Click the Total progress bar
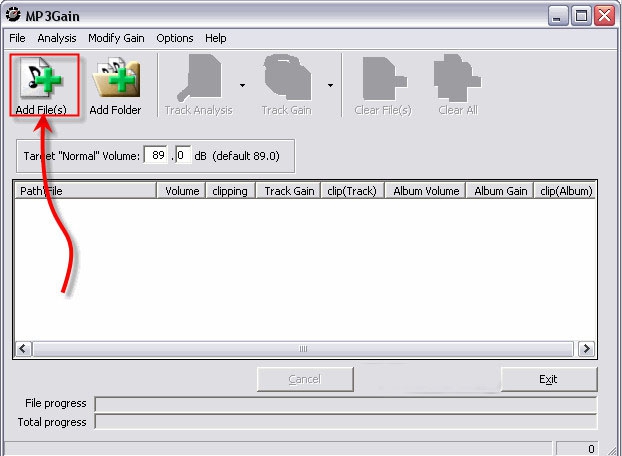 pyautogui.click(x=346, y=422)
